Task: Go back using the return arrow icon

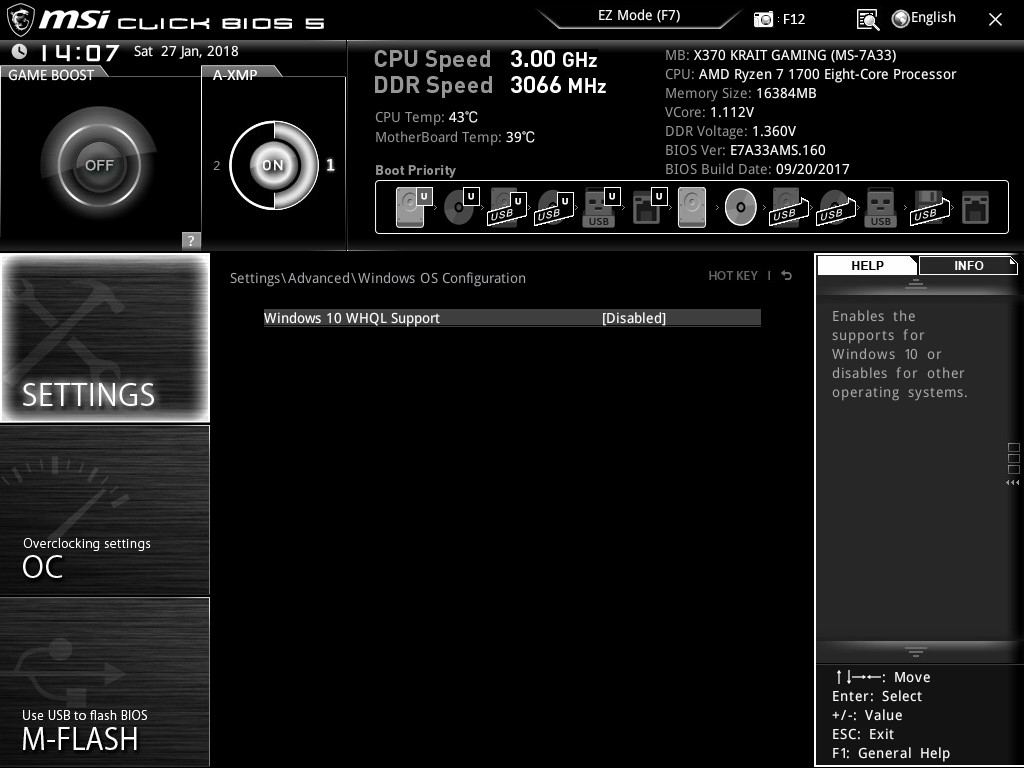Action: [786, 276]
